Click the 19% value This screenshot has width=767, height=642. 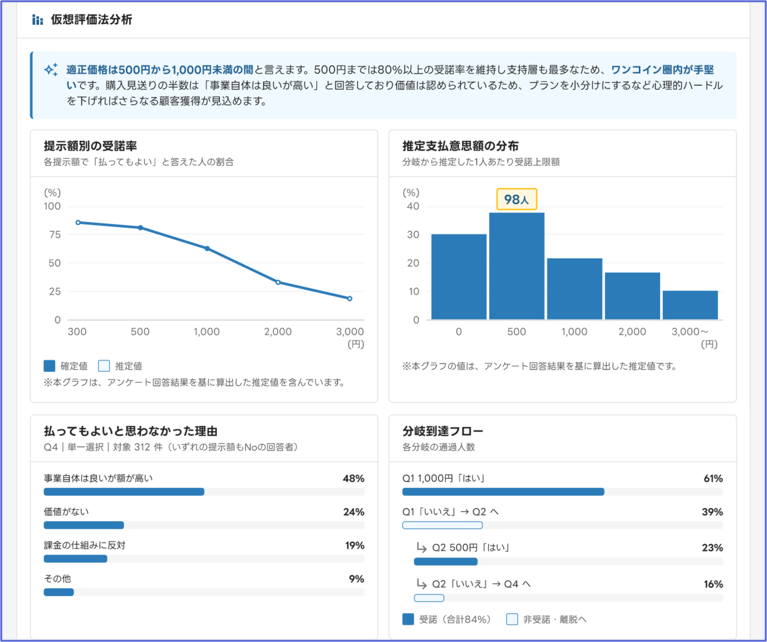pos(355,545)
